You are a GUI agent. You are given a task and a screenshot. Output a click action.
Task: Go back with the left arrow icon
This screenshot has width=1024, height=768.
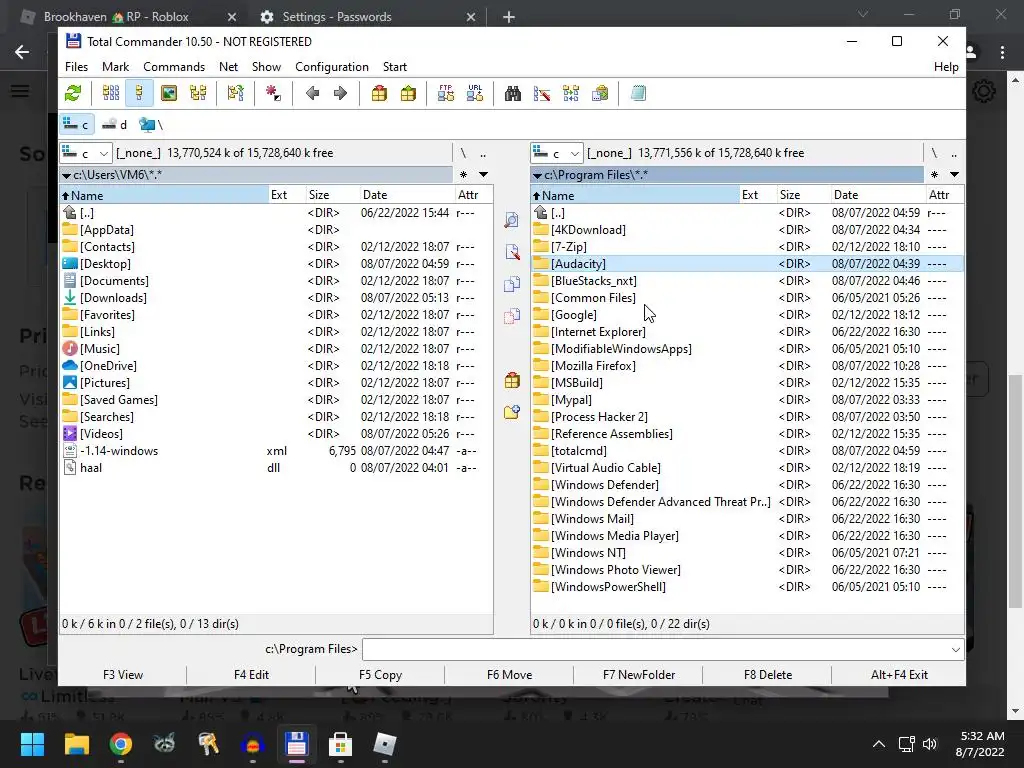click(x=312, y=93)
